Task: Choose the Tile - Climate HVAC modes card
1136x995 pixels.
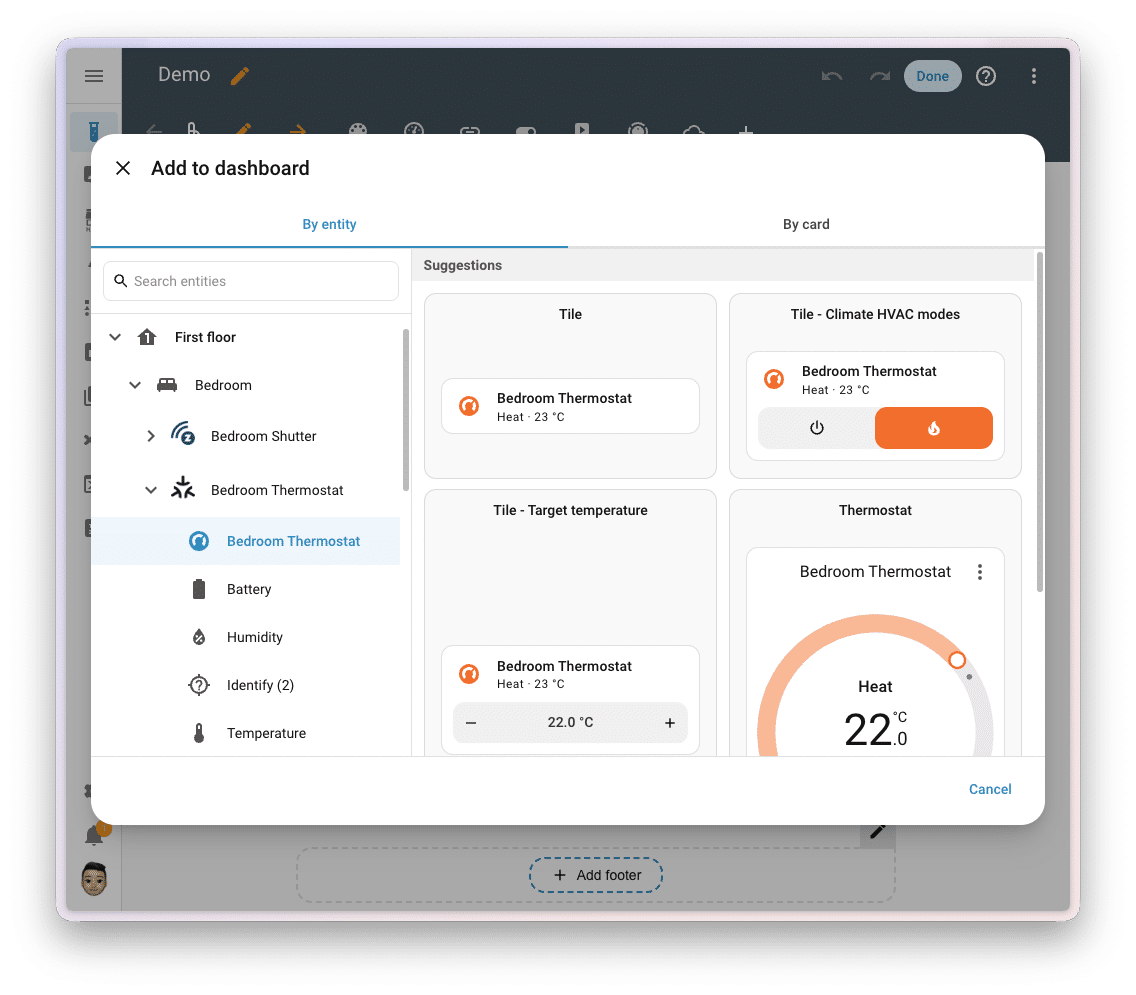Action: point(875,386)
